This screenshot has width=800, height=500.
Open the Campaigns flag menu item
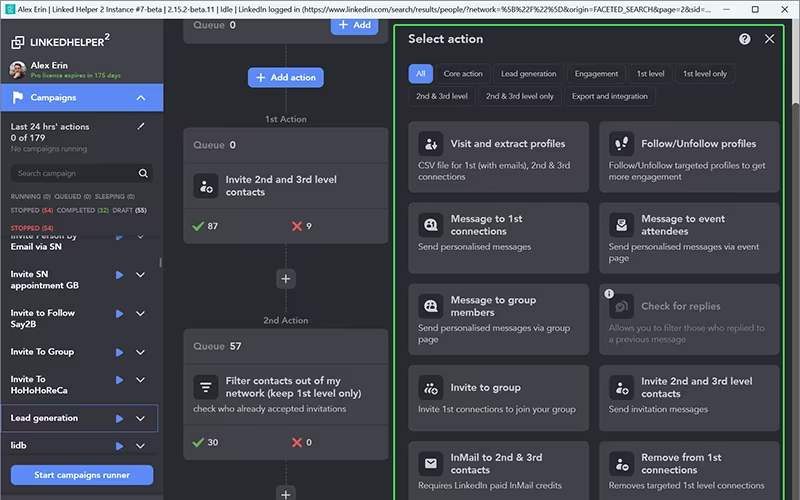[82, 97]
